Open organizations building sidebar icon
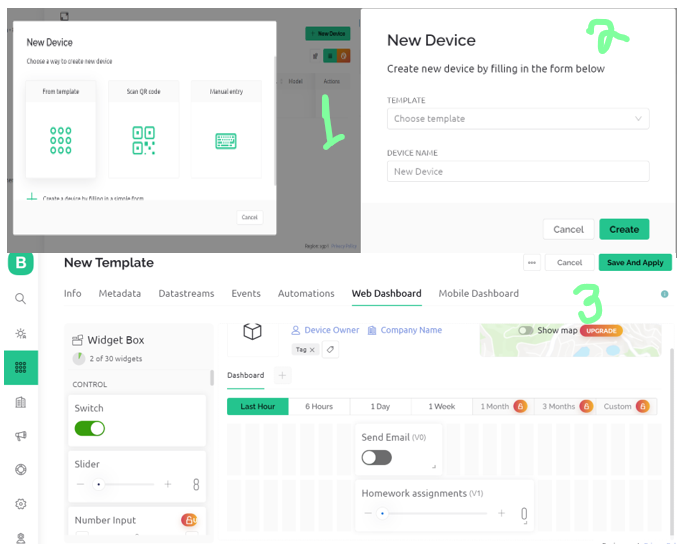Screen dimensions: 682x558 tap(20, 402)
